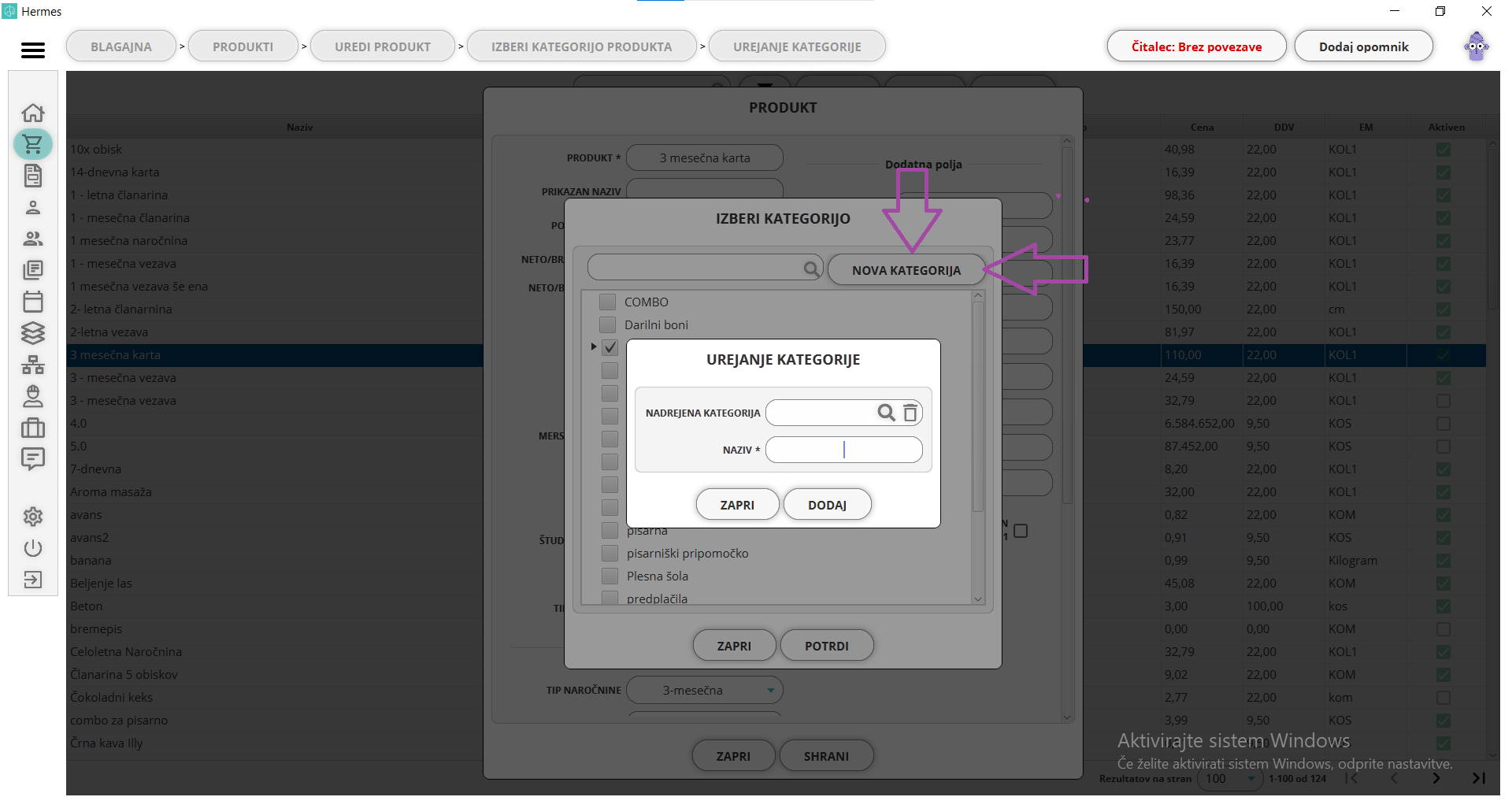
Task: Click POTRDI in category chooser
Action: pos(827,646)
